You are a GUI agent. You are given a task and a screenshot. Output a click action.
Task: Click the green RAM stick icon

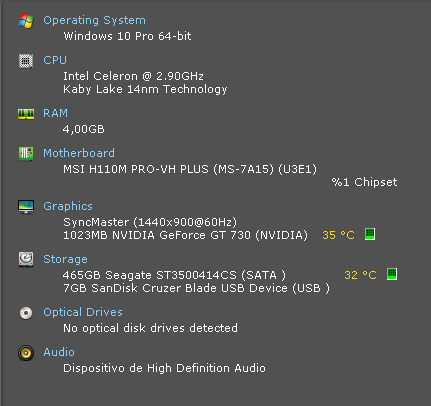[26, 114]
